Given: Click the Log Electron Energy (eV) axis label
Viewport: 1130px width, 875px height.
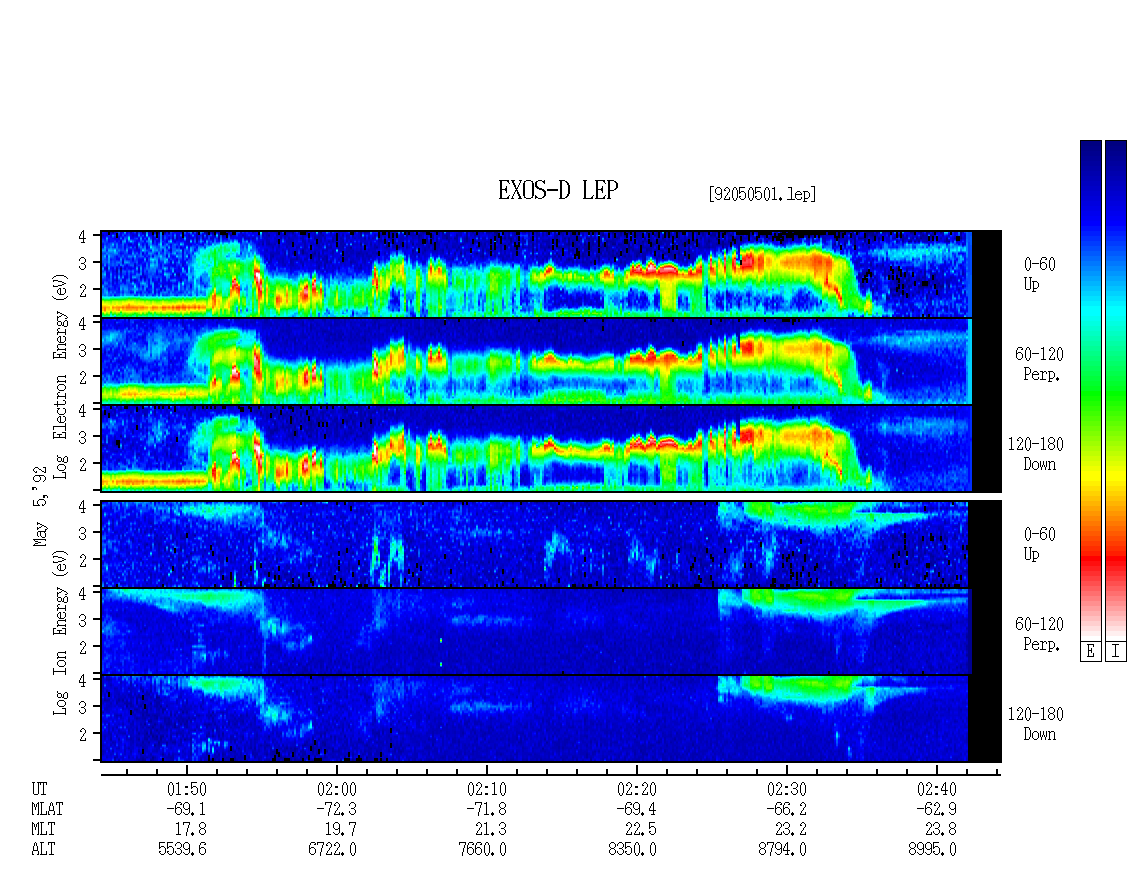Looking at the screenshot, I should (x=60, y=376).
